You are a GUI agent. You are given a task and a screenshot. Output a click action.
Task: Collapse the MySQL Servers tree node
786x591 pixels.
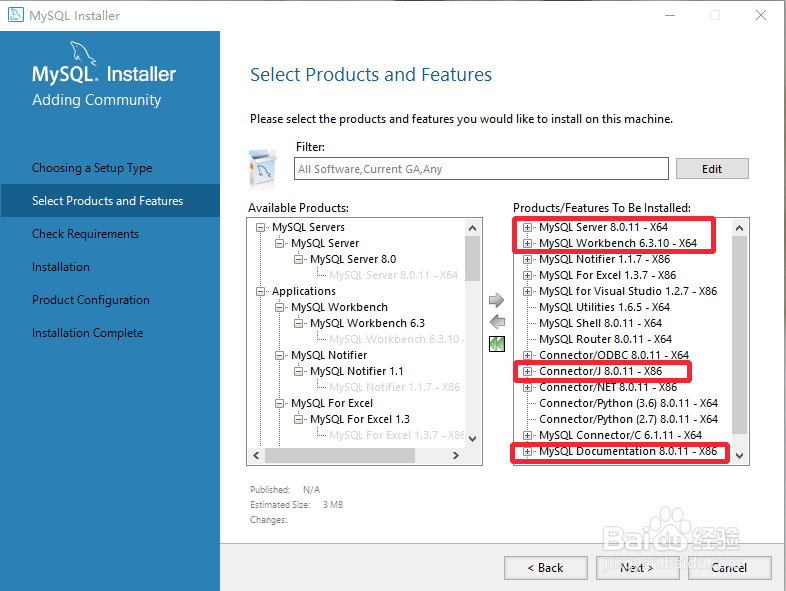[x=260, y=227]
